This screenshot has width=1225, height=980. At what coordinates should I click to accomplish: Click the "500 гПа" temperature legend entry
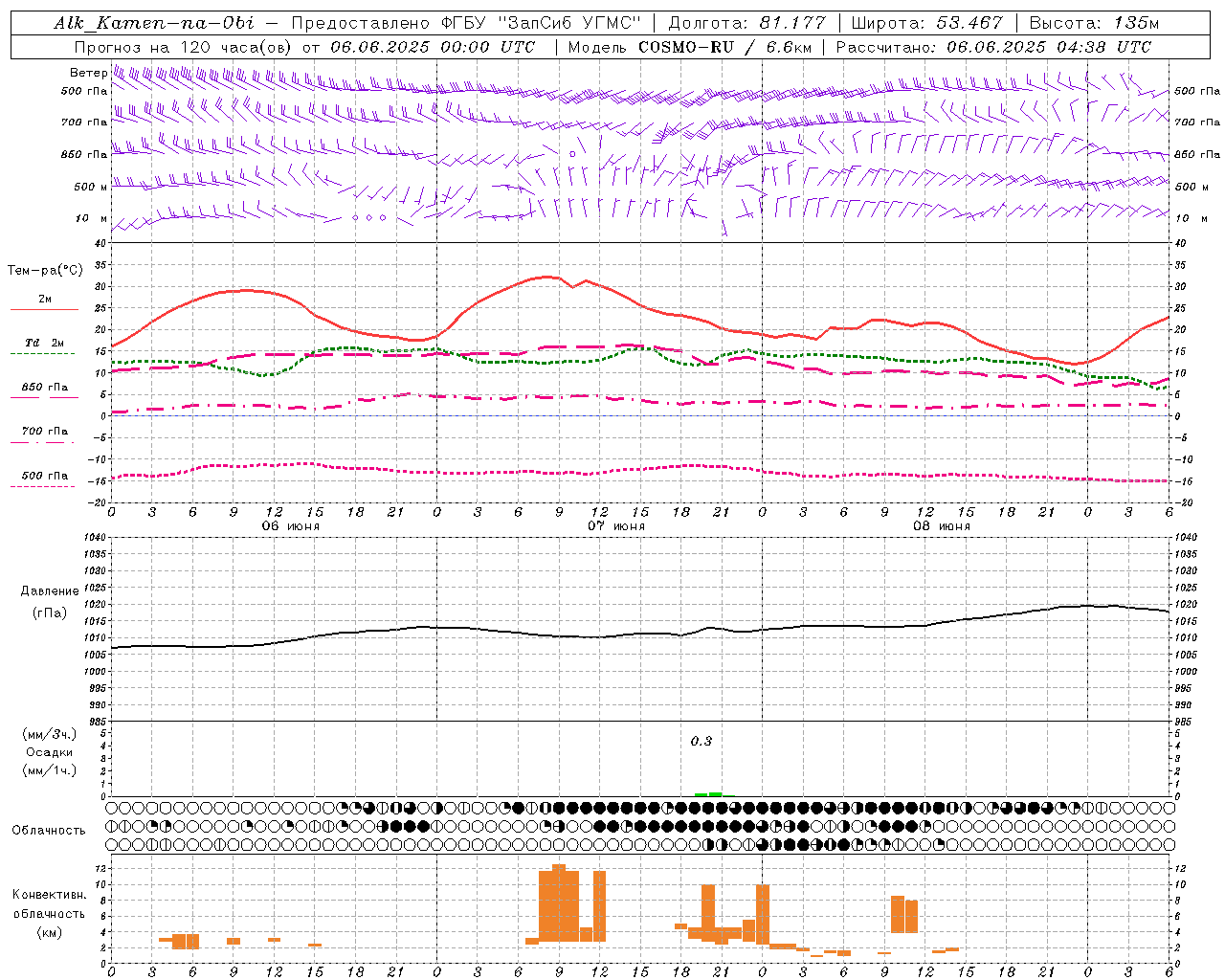(44, 476)
